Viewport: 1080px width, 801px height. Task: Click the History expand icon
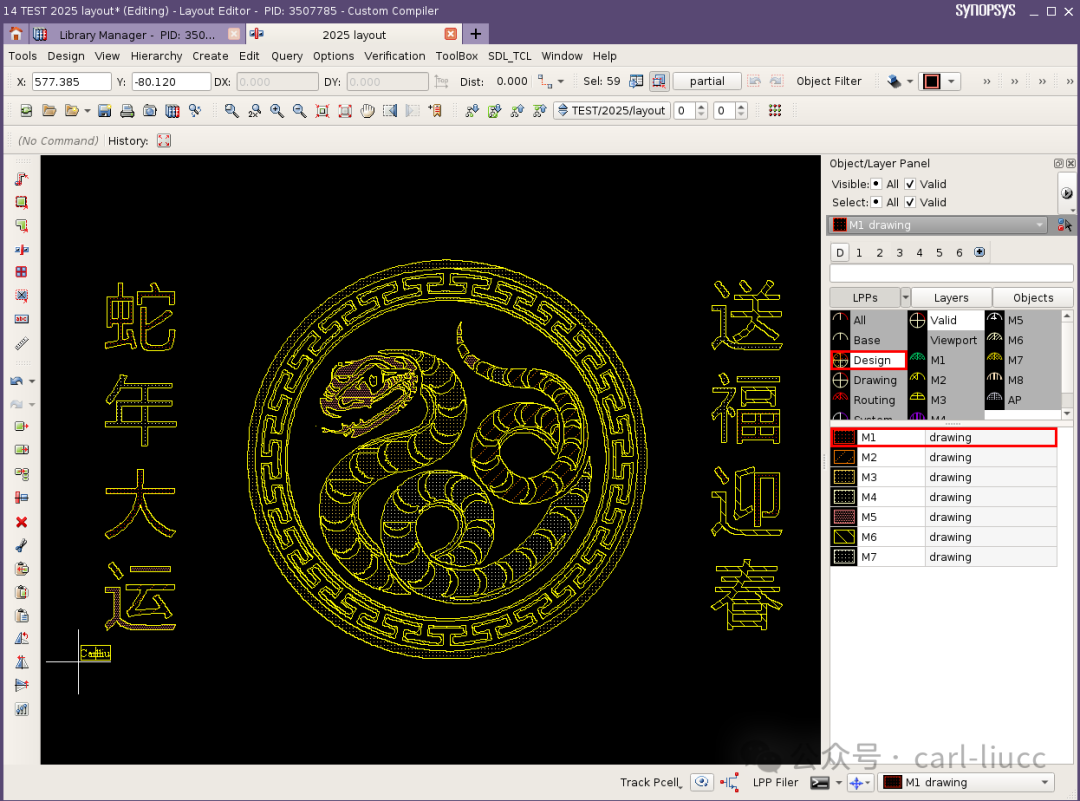163,141
